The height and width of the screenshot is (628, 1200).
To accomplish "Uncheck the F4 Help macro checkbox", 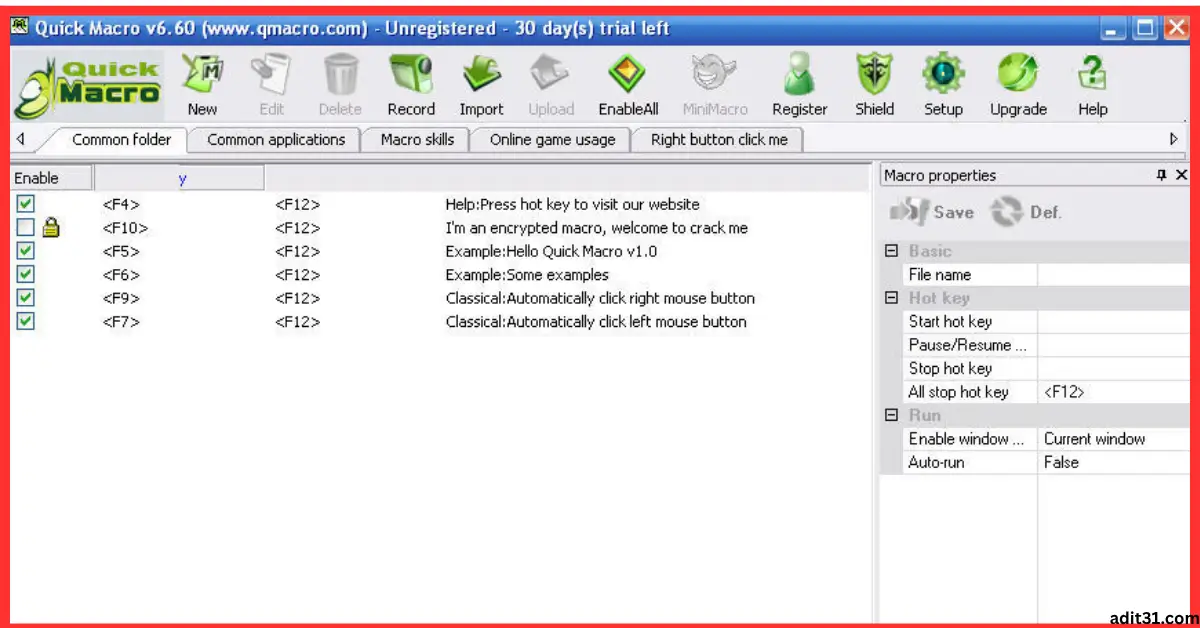I will point(26,204).
